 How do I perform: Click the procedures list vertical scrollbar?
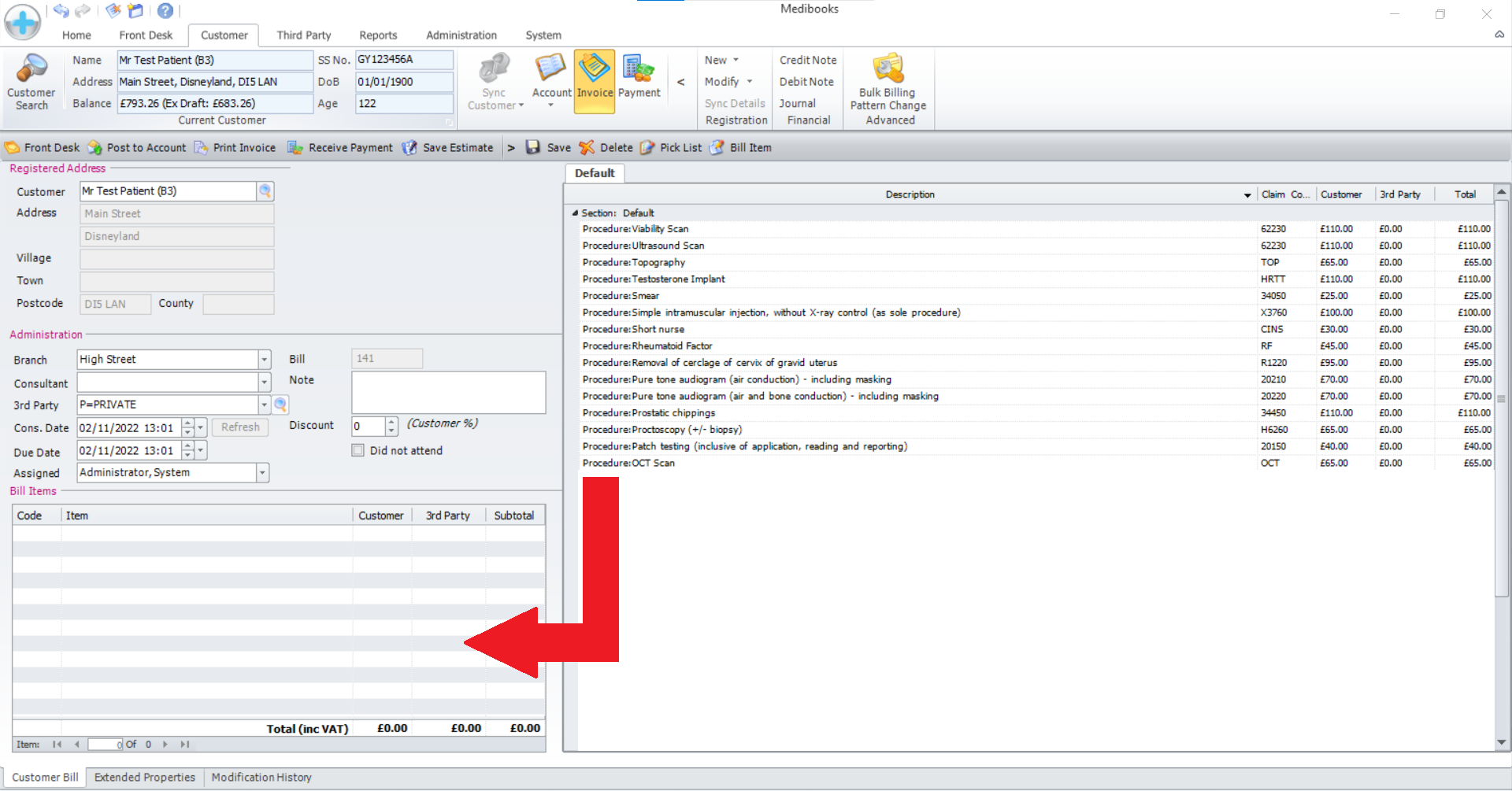click(1501, 472)
